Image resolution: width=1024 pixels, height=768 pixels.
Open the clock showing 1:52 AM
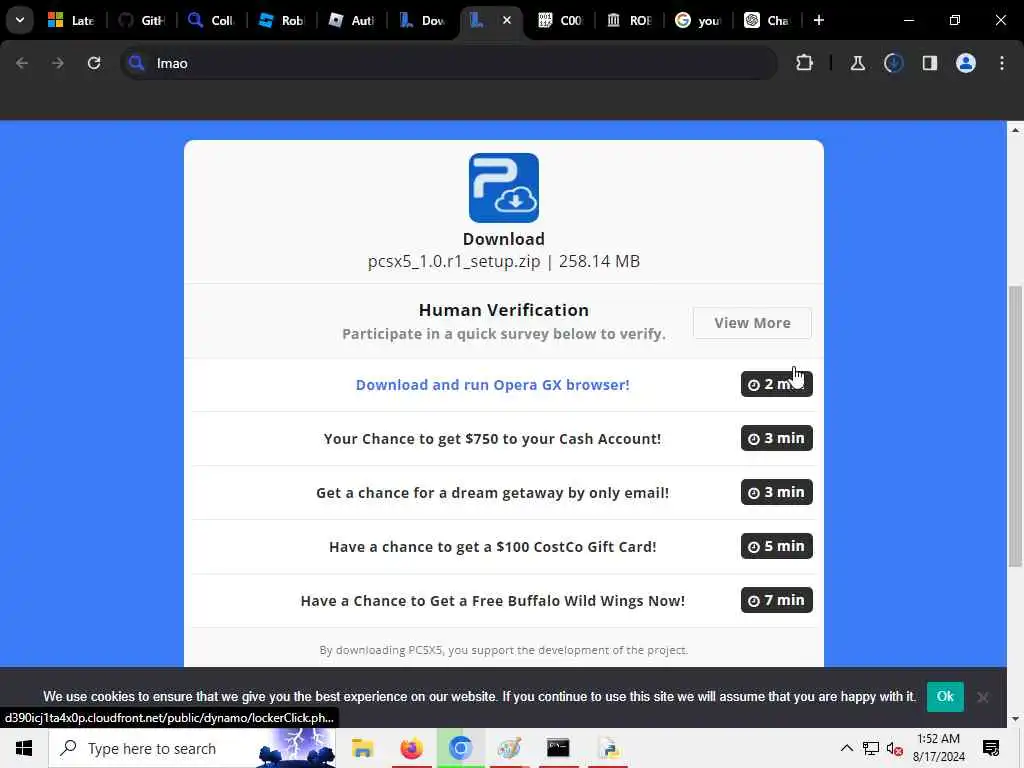[938, 748]
